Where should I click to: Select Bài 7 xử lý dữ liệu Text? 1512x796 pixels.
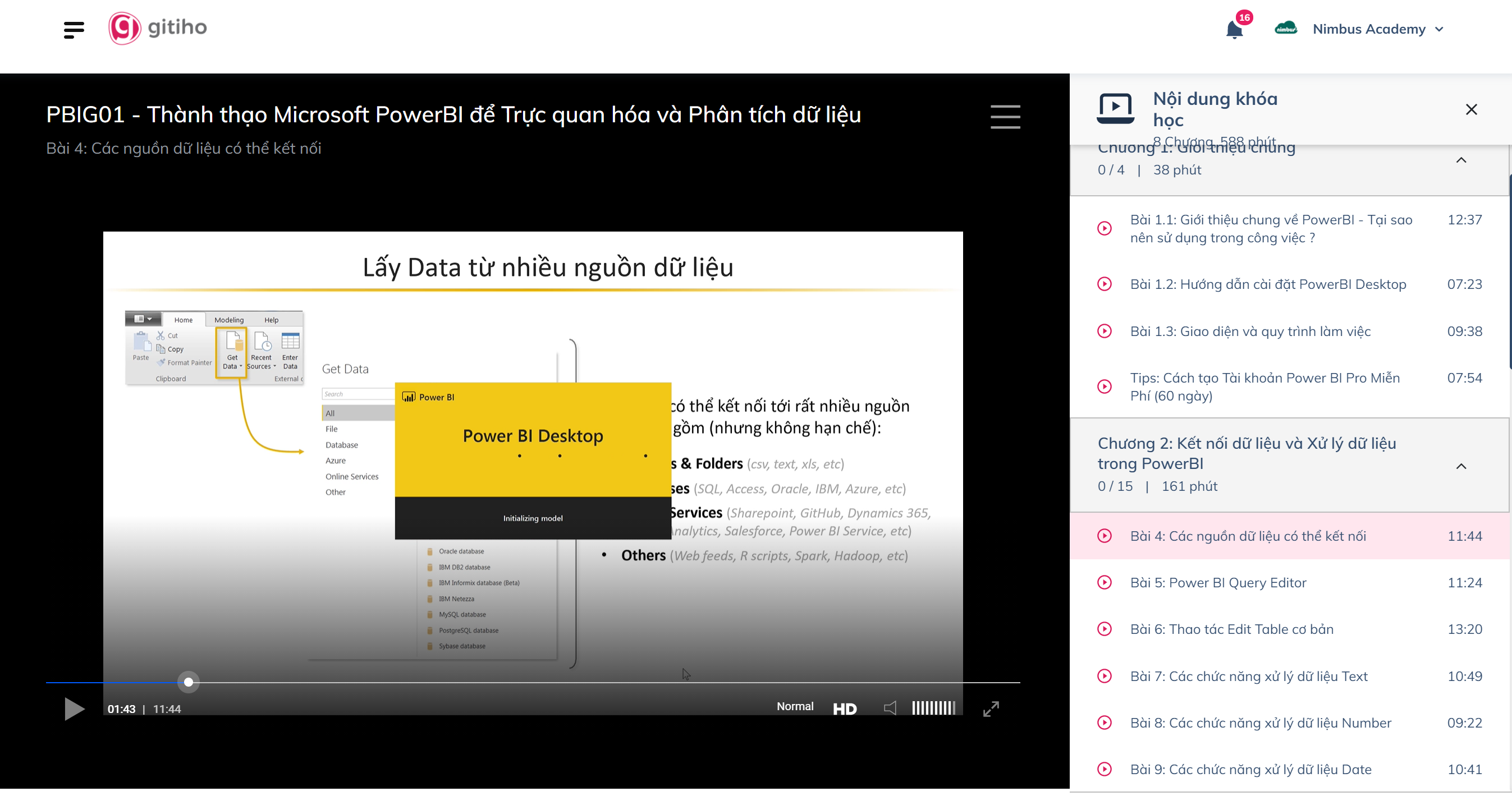[1248, 677]
